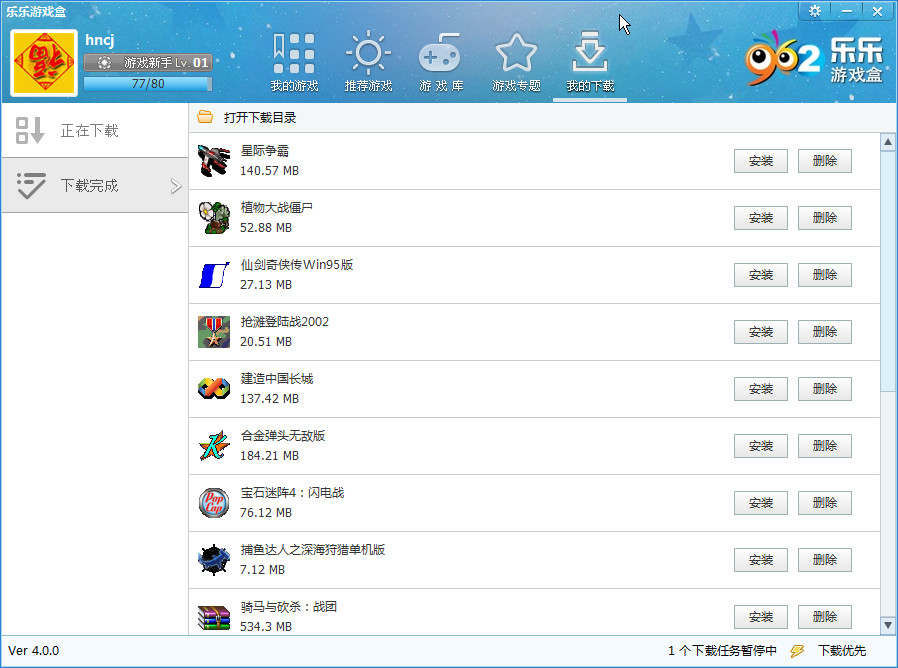Click the 星际争霸 title text
Viewport: 898px width, 668px height.
265,151
